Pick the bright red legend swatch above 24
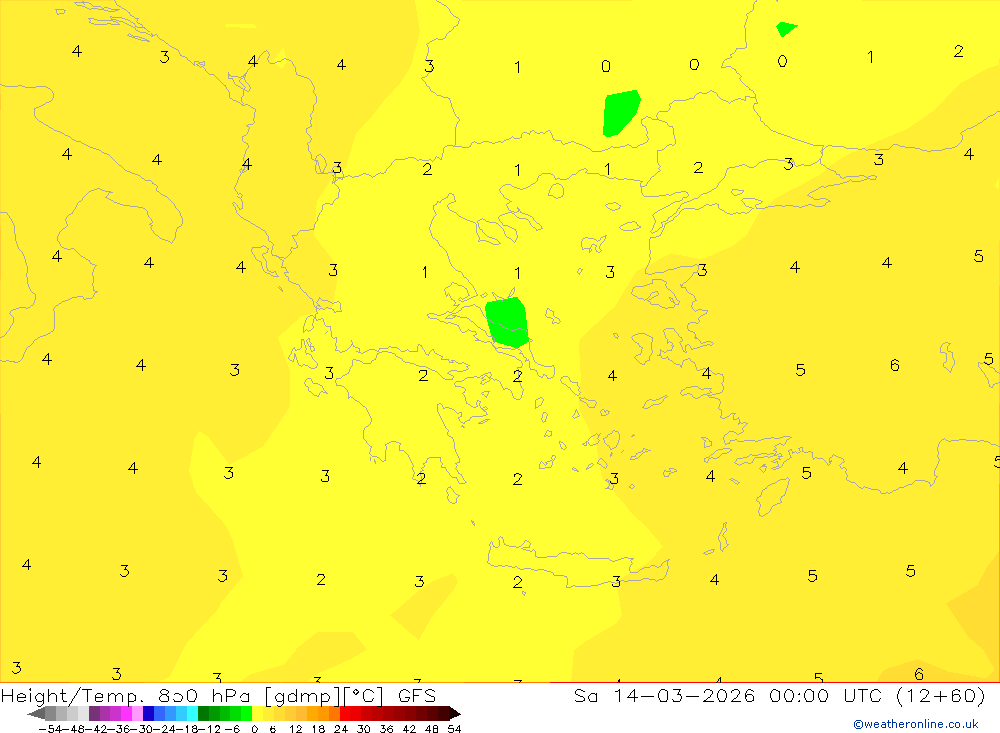Viewport: 1000px width, 733px height. pos(345,713)
